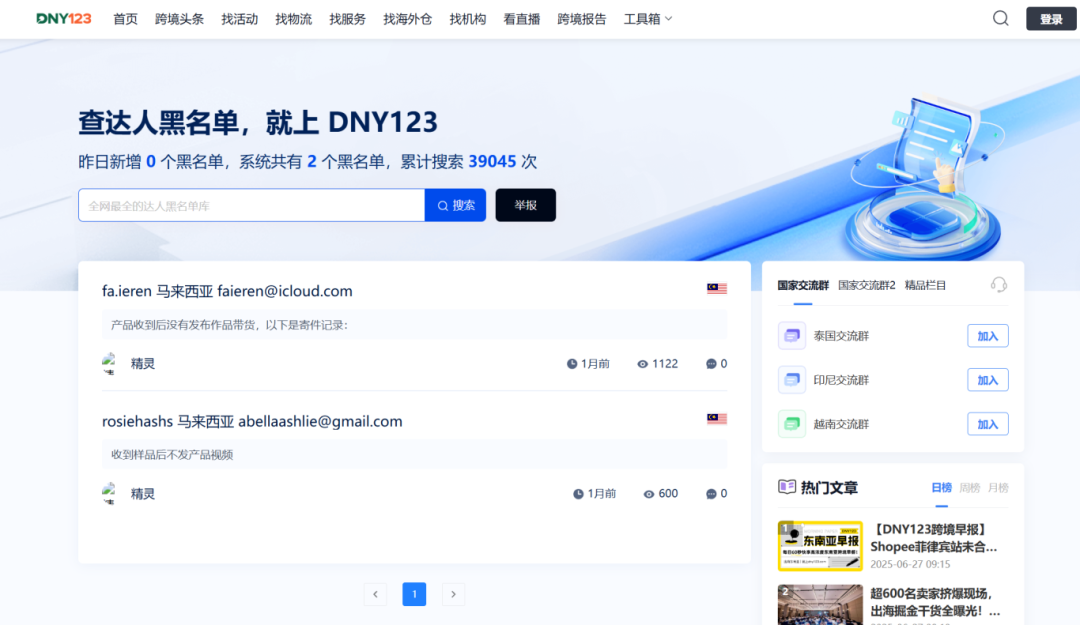The image size is (1080, 625).
Task: Open 看直播 in navigation
Action: pyautogui.click(x=521, y=19)
